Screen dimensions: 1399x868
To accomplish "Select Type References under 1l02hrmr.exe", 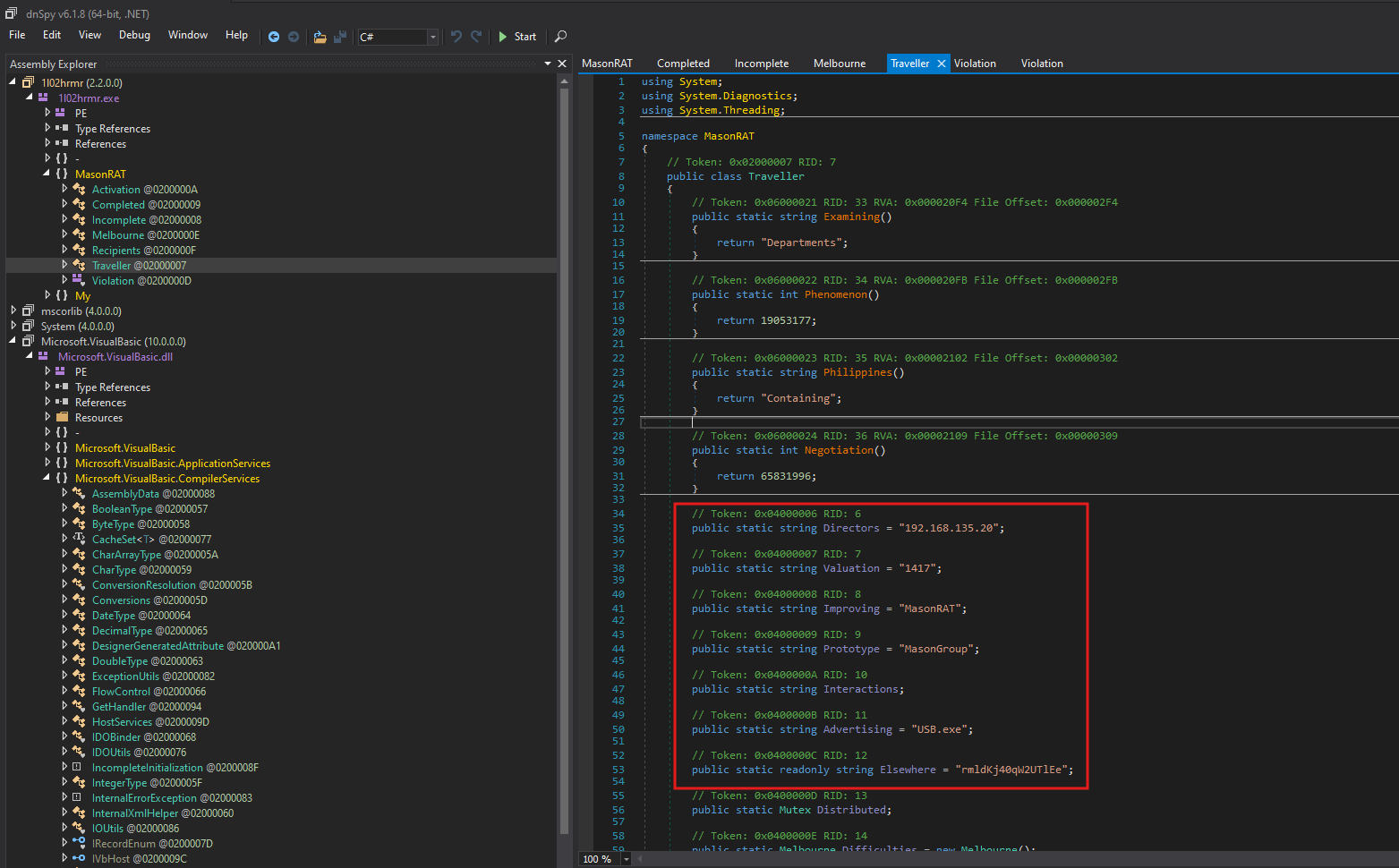I will (x=113, y=129).
